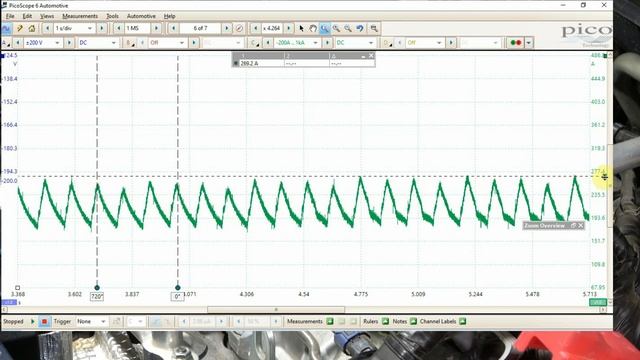Viewport: 640px width, 360px height.
Task: Open the -200A..1kA range dropdown
Action: click(x=315, y=43)
